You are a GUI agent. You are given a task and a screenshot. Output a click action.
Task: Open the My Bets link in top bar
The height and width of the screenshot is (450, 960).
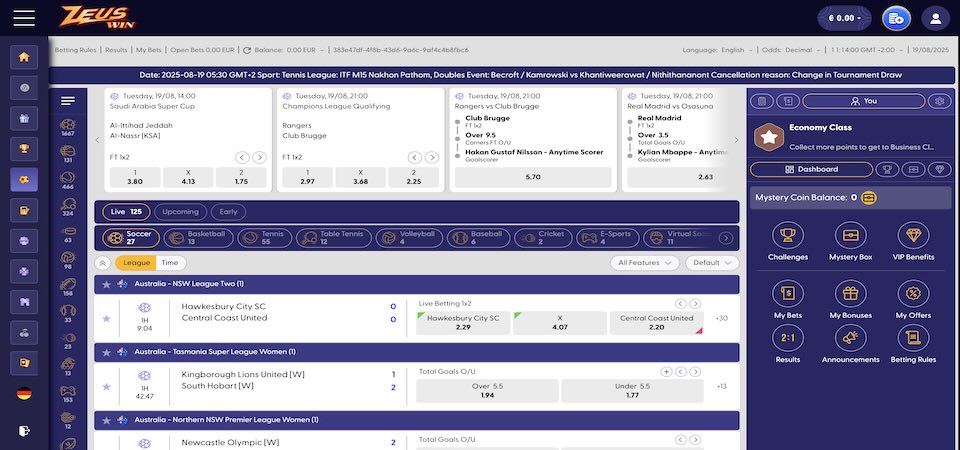149,50
